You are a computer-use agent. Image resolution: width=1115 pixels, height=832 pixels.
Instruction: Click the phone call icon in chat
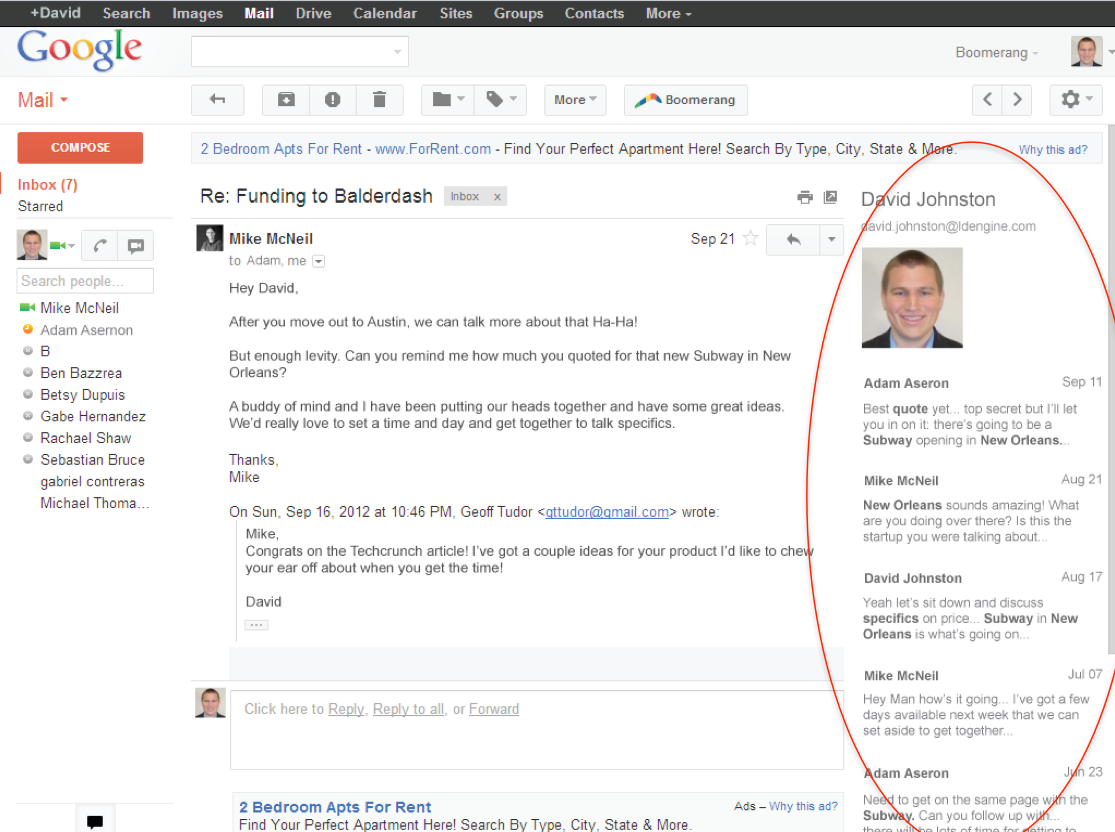click(100, 246)
